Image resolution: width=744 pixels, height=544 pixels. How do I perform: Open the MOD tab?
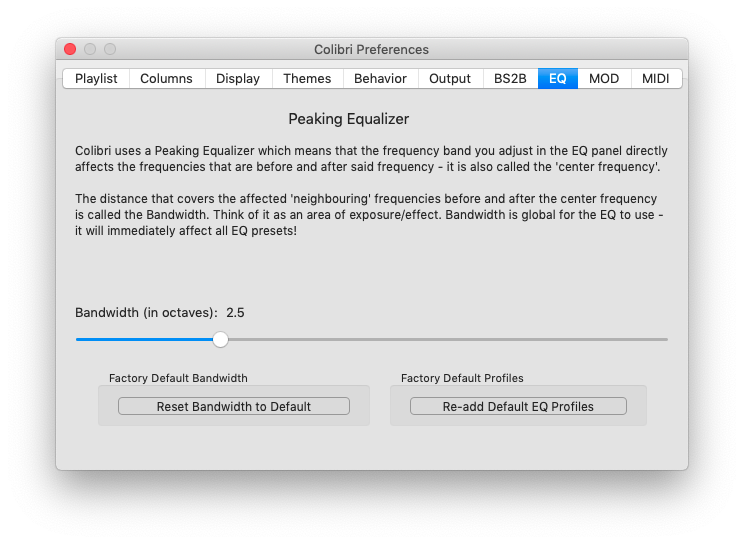tap(604, 78)
